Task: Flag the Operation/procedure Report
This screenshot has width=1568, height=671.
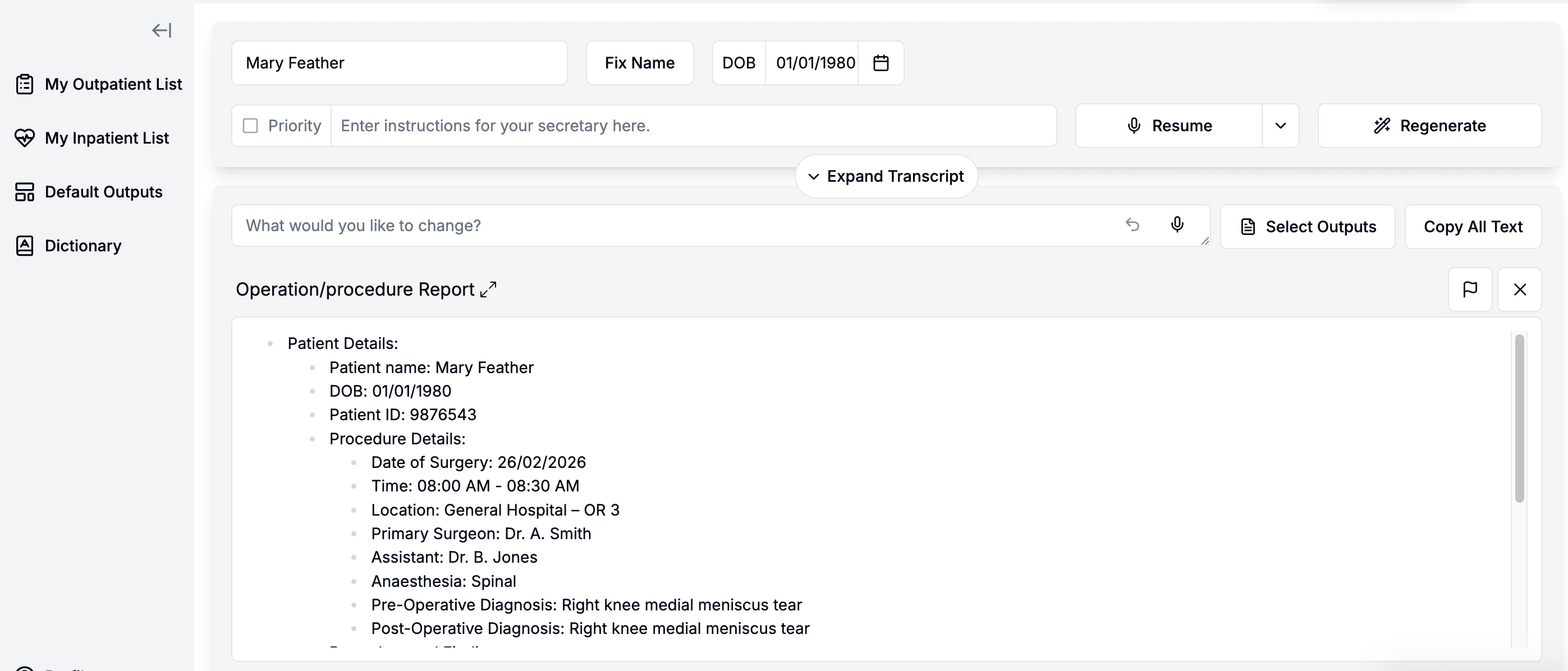Action: [1470, 289]
